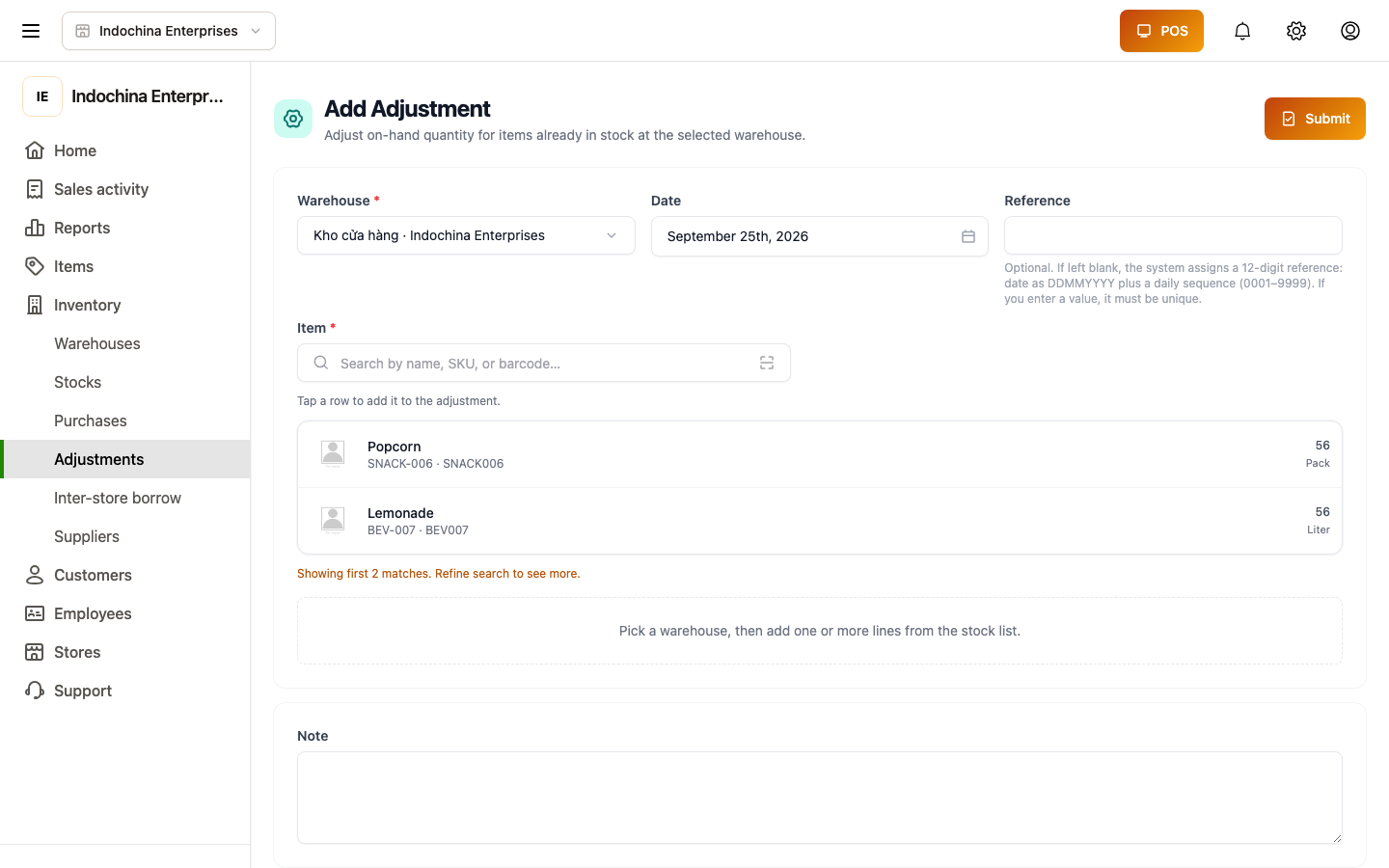Image resolution: width=1389 pixels, height=868 pixels.
Task: Focus the Reference input field
Action: (1173, 235)
